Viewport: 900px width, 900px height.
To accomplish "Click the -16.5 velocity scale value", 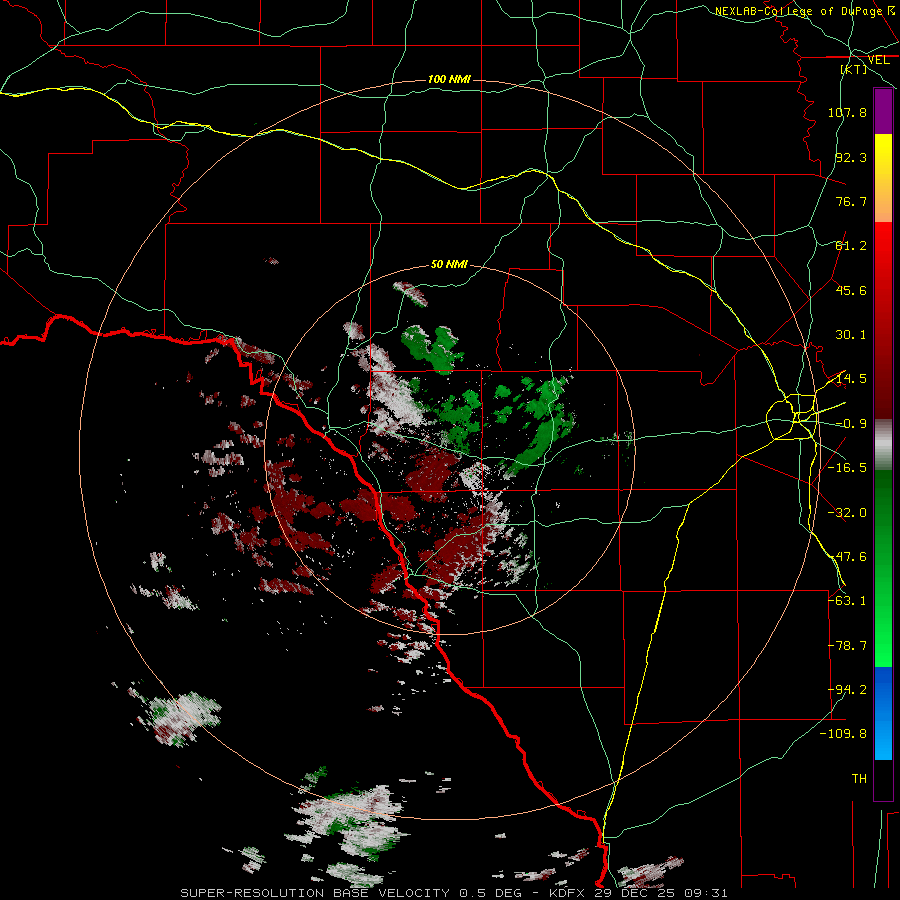I will 847,468.
